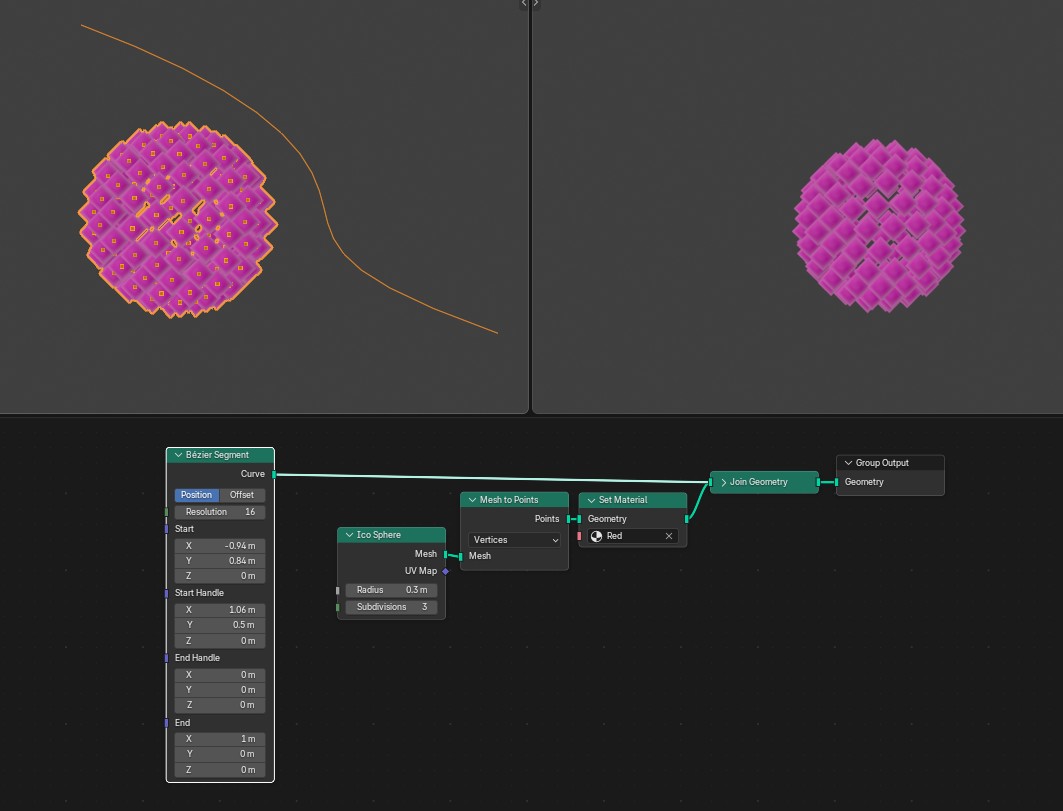Click the End Handle X field
1063x811 pixels.
point(220,675)
